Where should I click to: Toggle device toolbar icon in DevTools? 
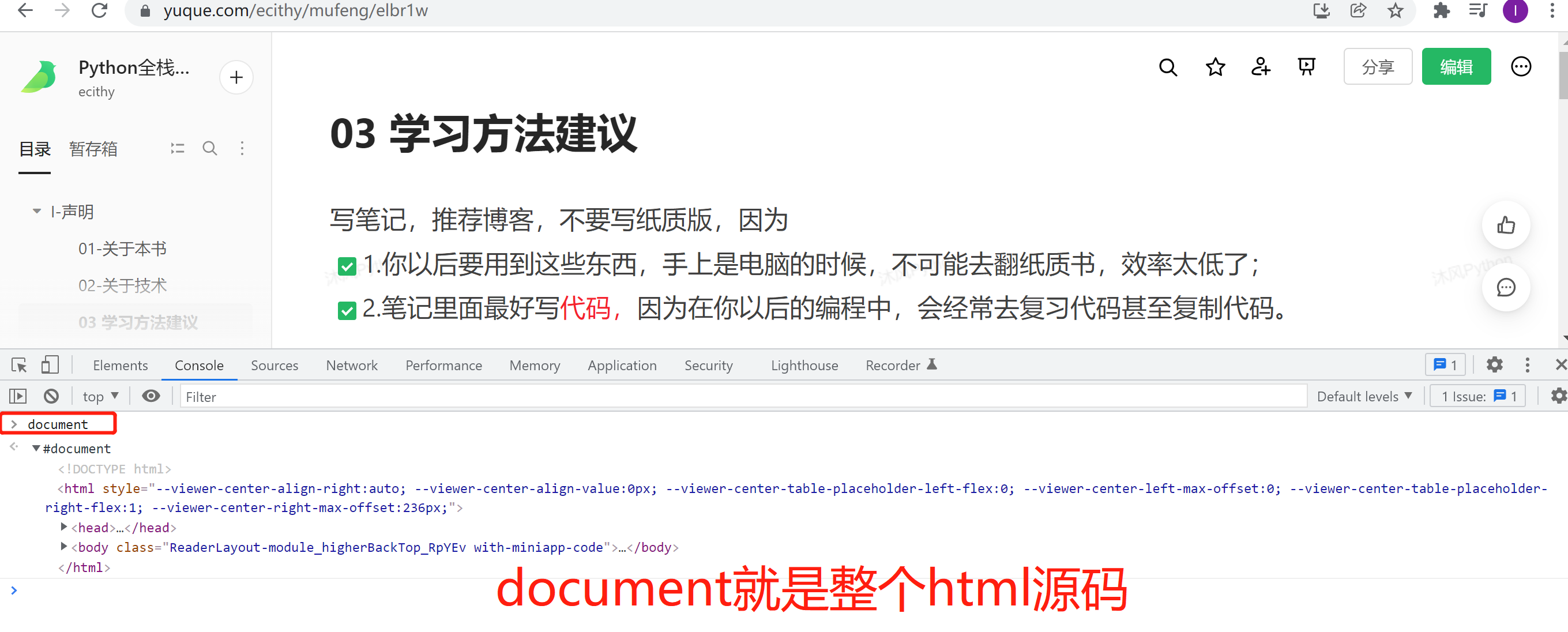coord(49,366)
